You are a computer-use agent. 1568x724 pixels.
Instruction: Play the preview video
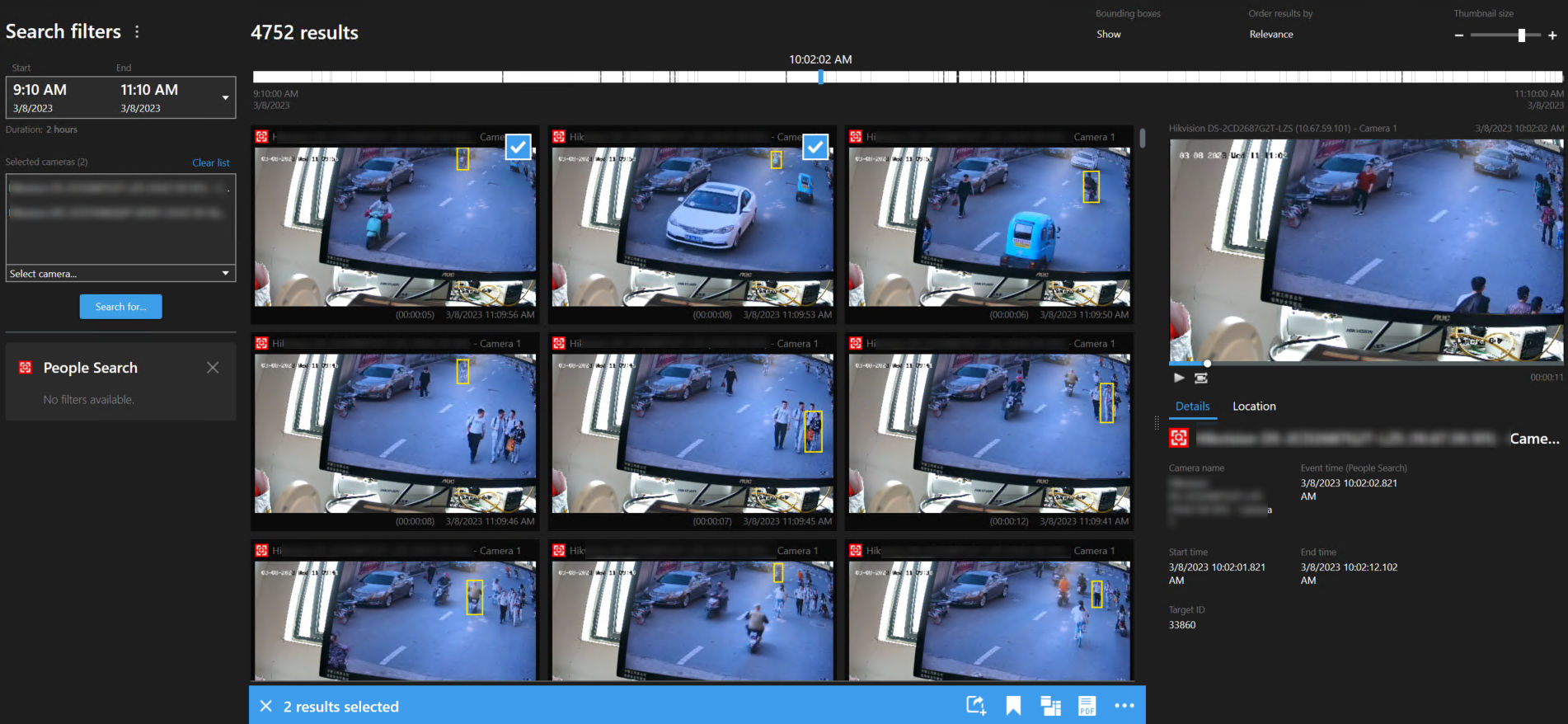click(x=1179, y=378)
